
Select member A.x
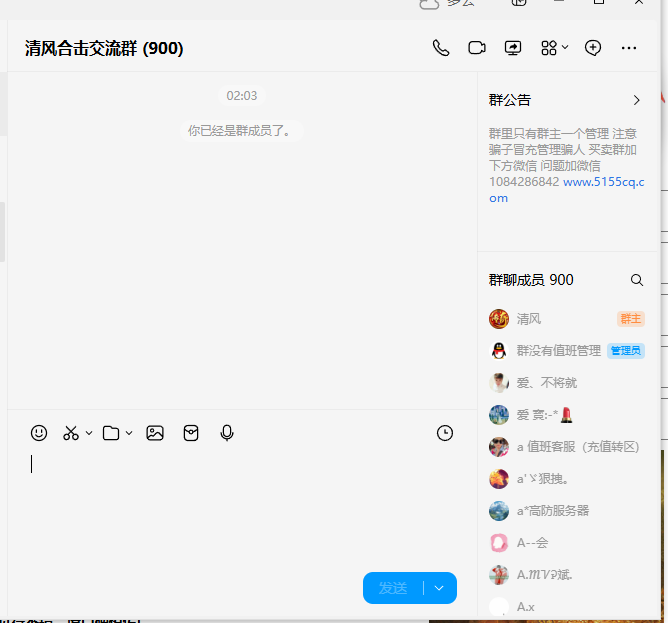click(567, 606)
